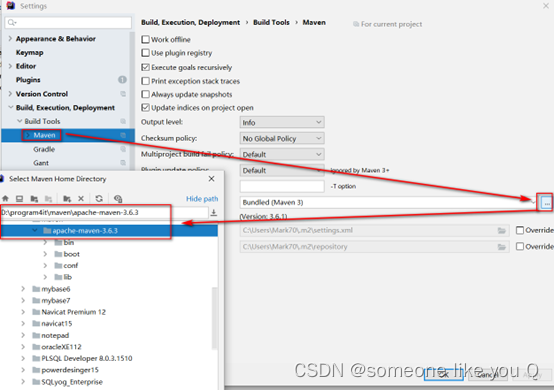
Task: Jump to the project directory icon
Action: pyautogui.click(x=34, y=199)
